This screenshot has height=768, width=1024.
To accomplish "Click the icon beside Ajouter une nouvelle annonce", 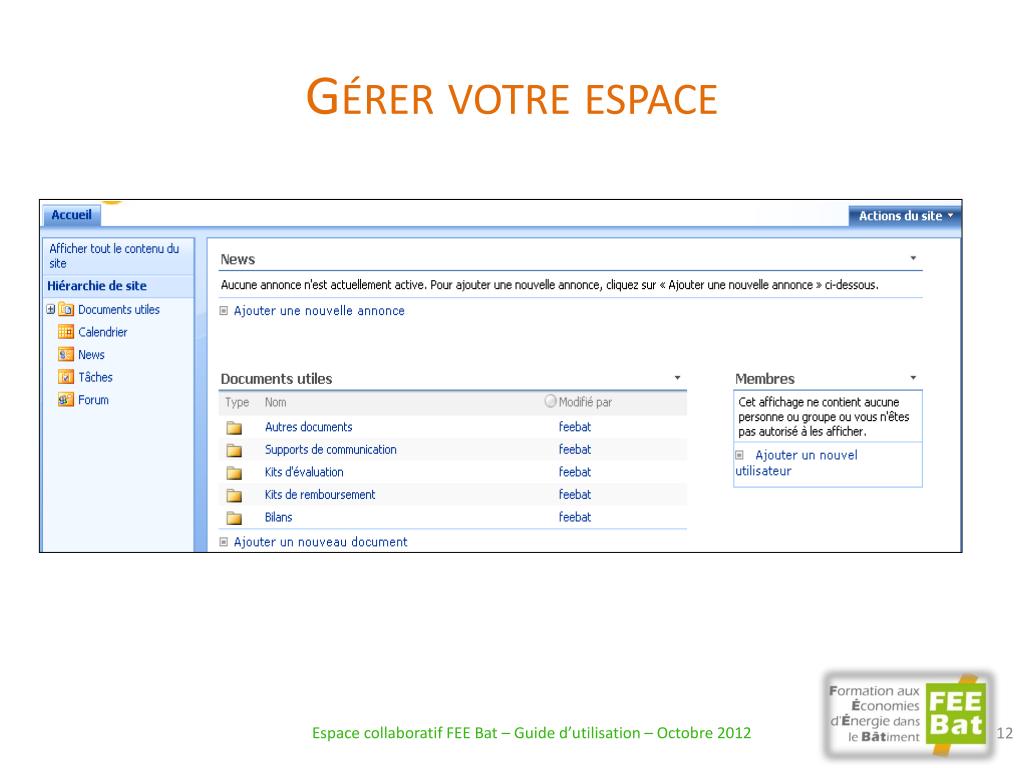I will pos(223,311).
